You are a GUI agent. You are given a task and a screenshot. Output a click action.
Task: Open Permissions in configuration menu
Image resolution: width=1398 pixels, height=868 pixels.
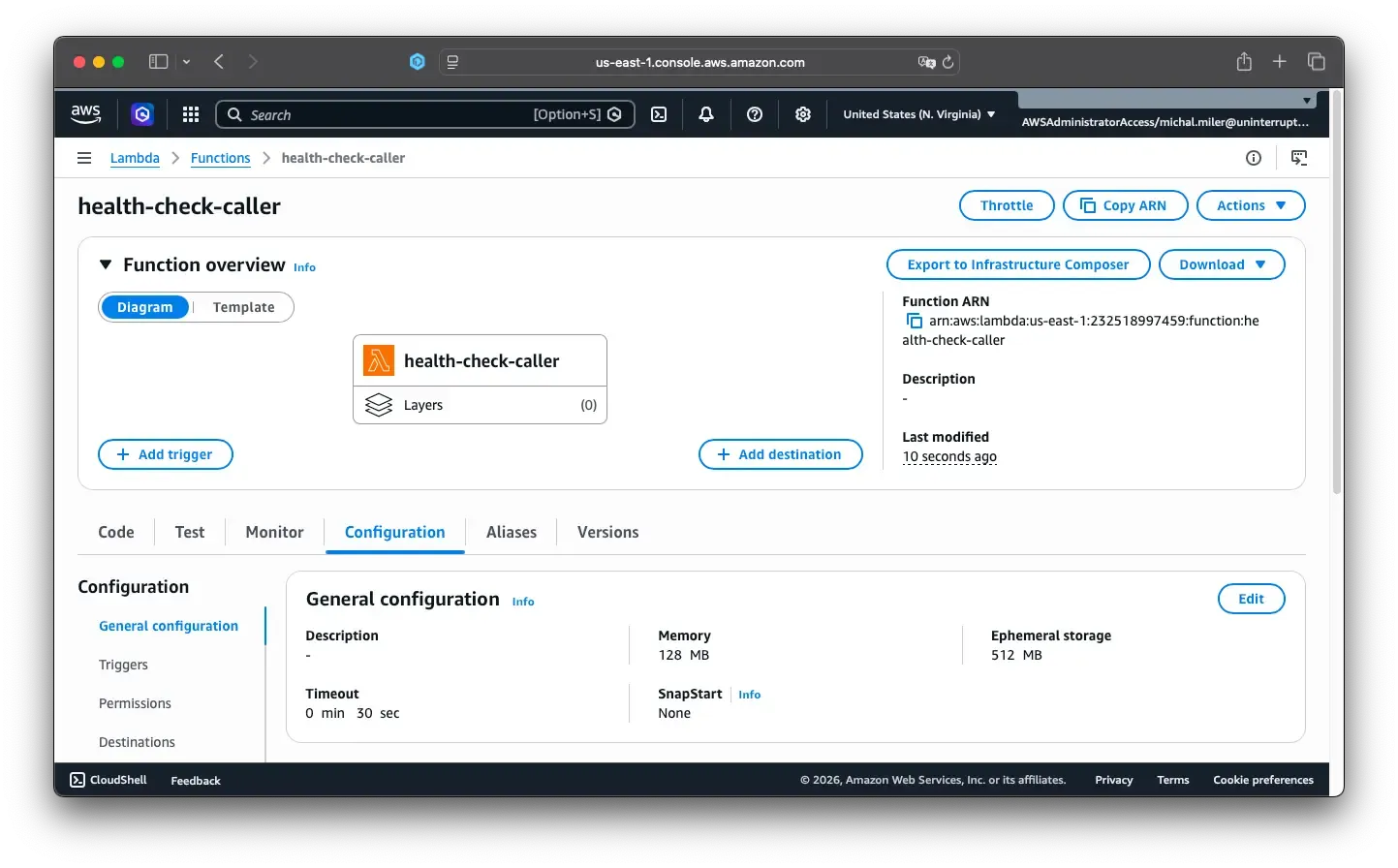(x=135, y=703)
